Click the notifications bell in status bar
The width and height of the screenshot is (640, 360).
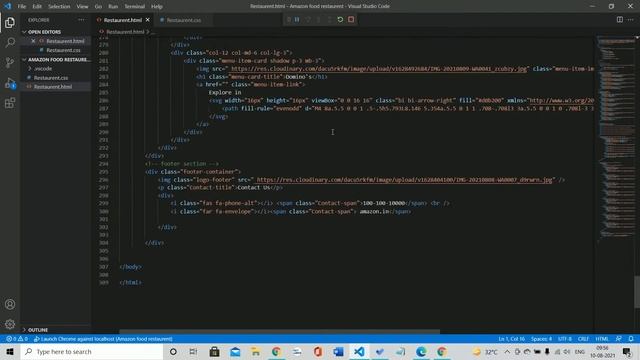[631, 339]
